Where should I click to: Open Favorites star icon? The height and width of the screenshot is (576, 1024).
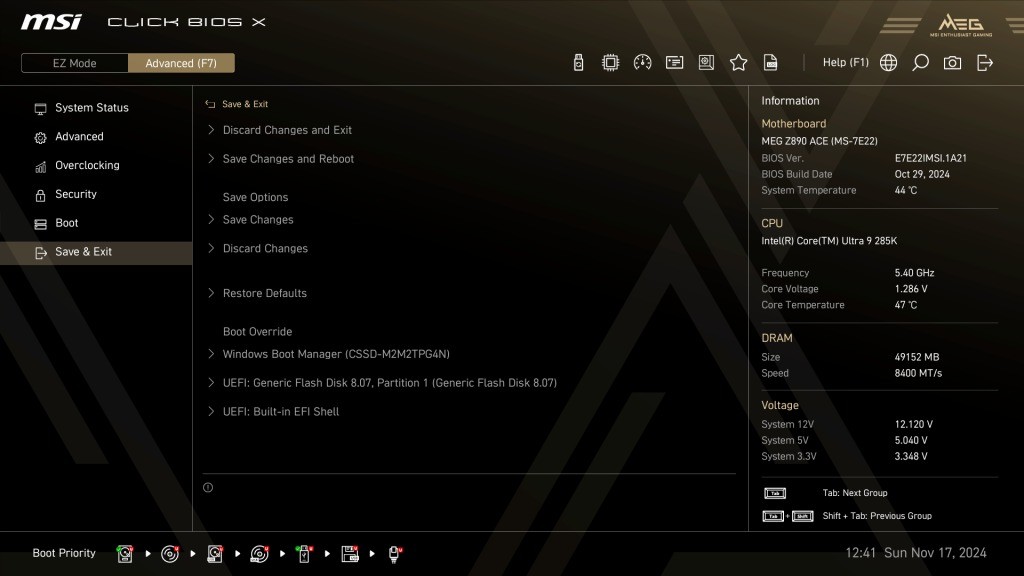(738, 63)
